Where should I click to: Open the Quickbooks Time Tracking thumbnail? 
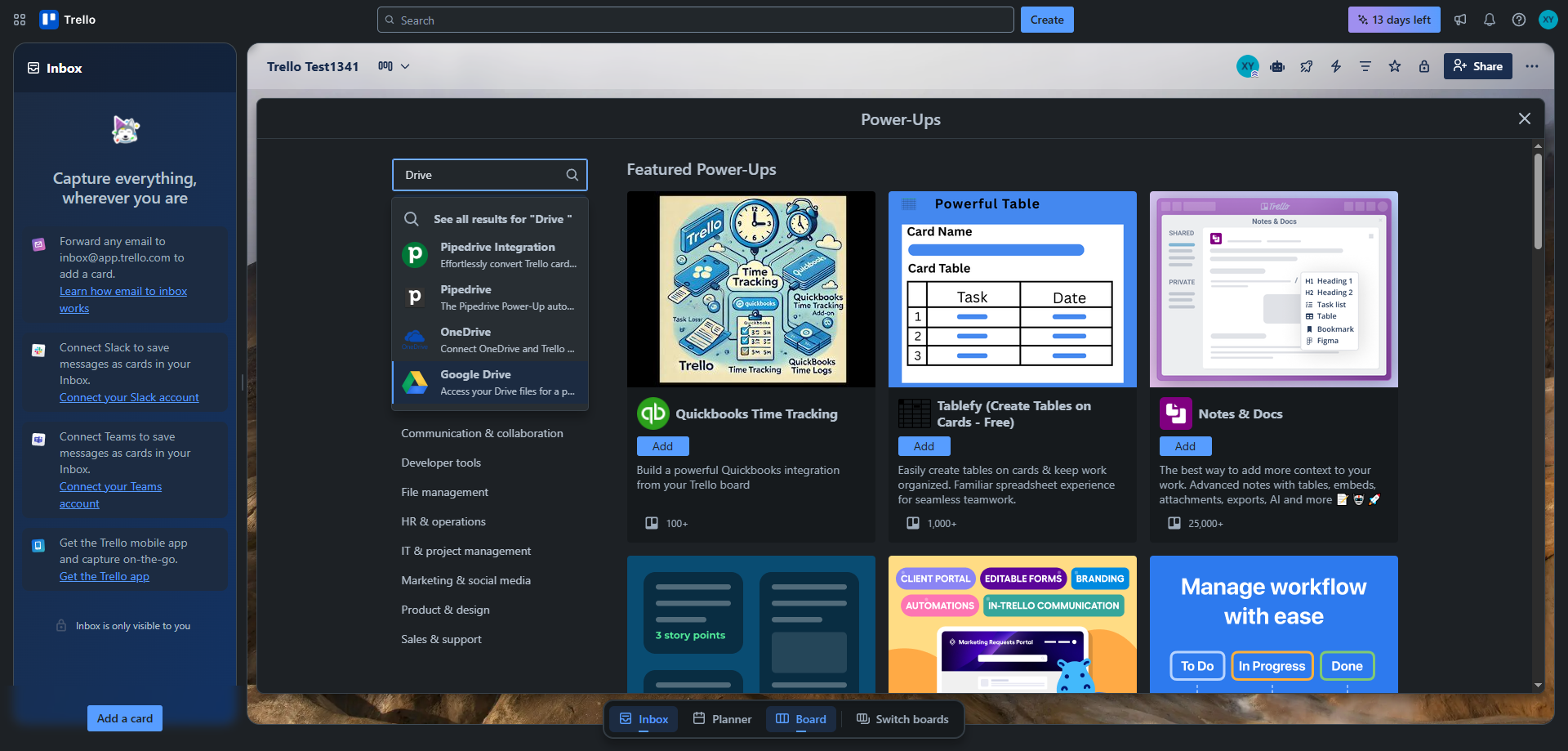pos(751,289)
